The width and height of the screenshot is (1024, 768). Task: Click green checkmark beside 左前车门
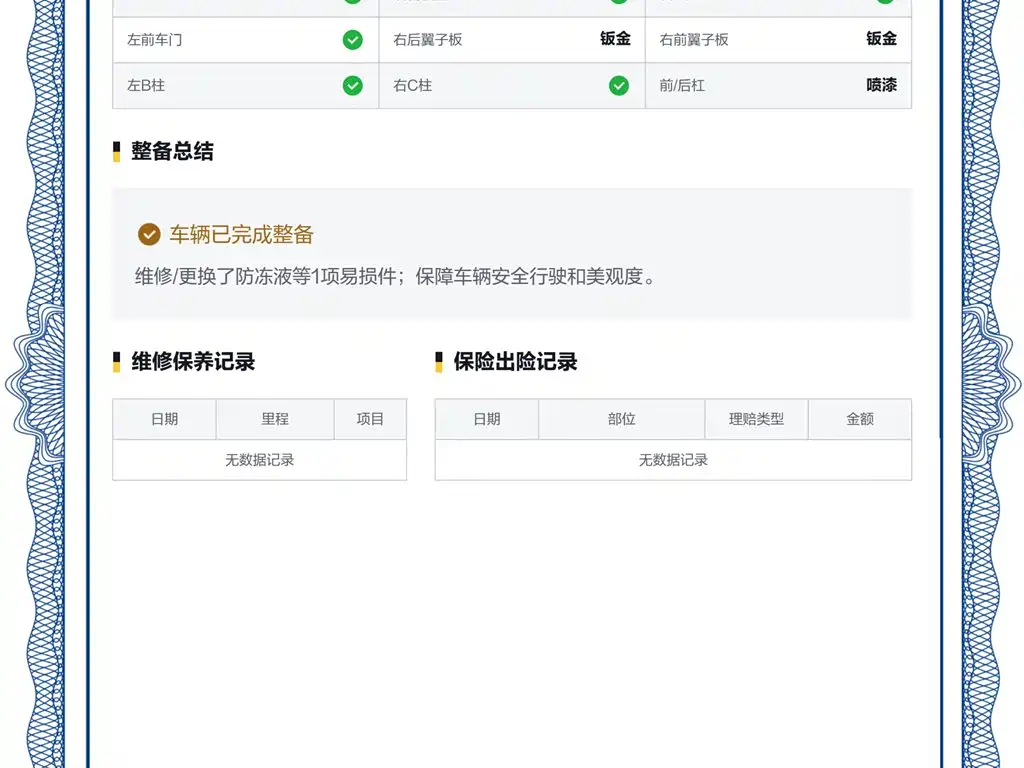point(353,40)
